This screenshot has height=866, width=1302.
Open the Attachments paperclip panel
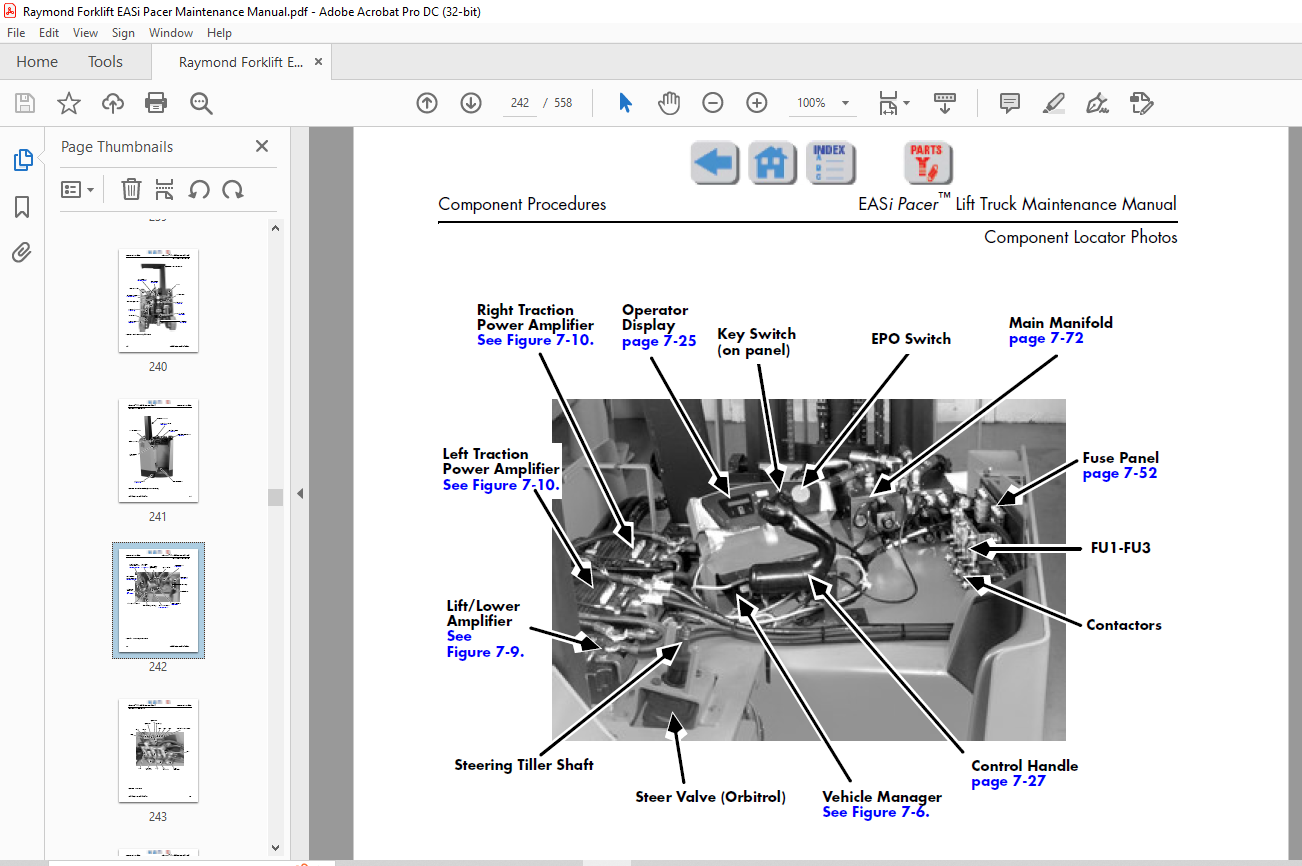(x=22, y=253)
